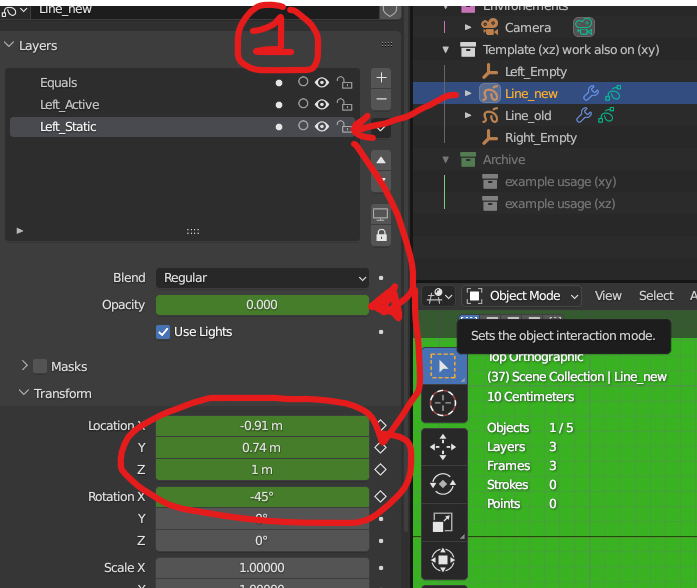Expand layer list filter options triangle
Viewport: 697px width, 588px height.
coord(20,231)
